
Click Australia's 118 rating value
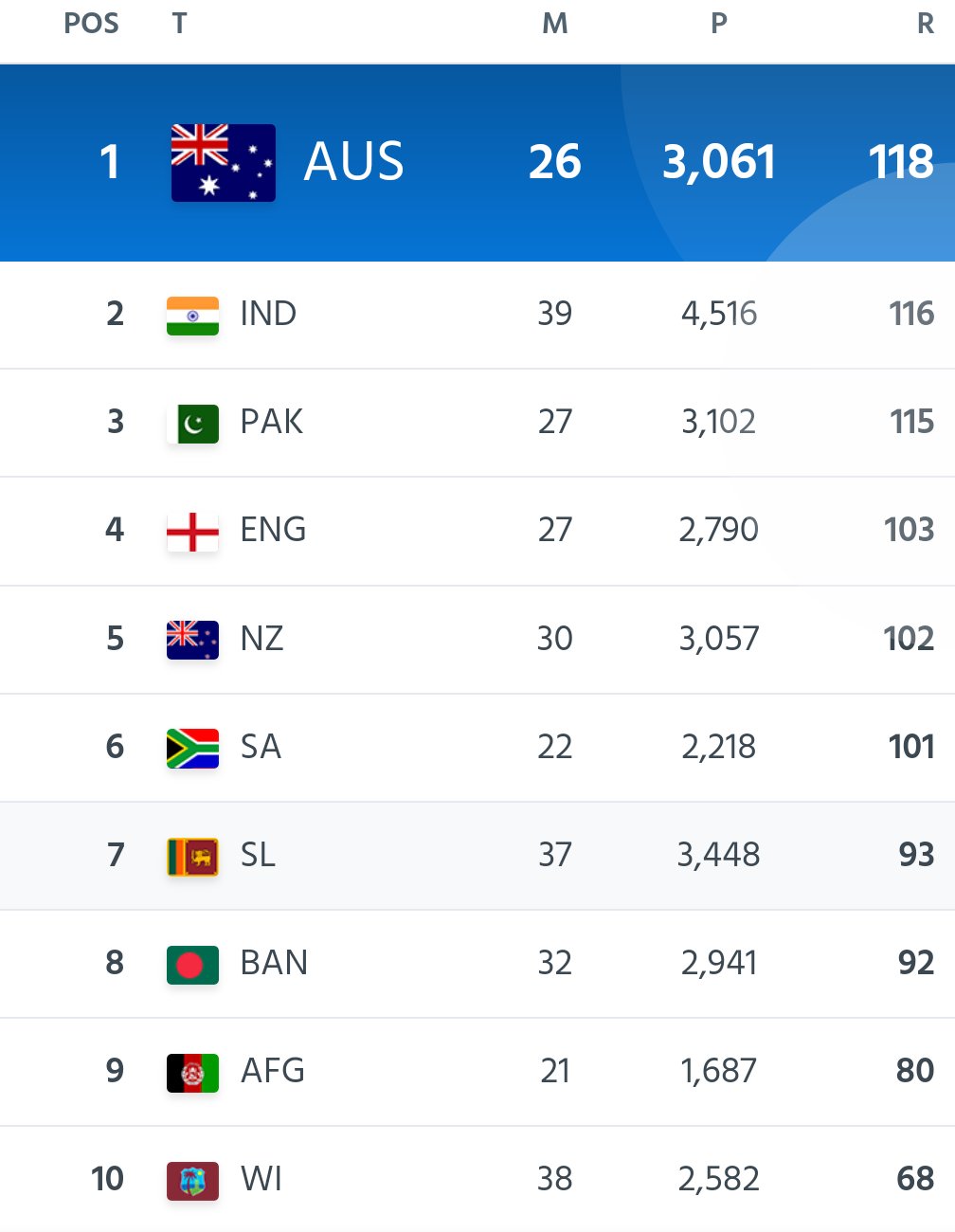(902, 162)
